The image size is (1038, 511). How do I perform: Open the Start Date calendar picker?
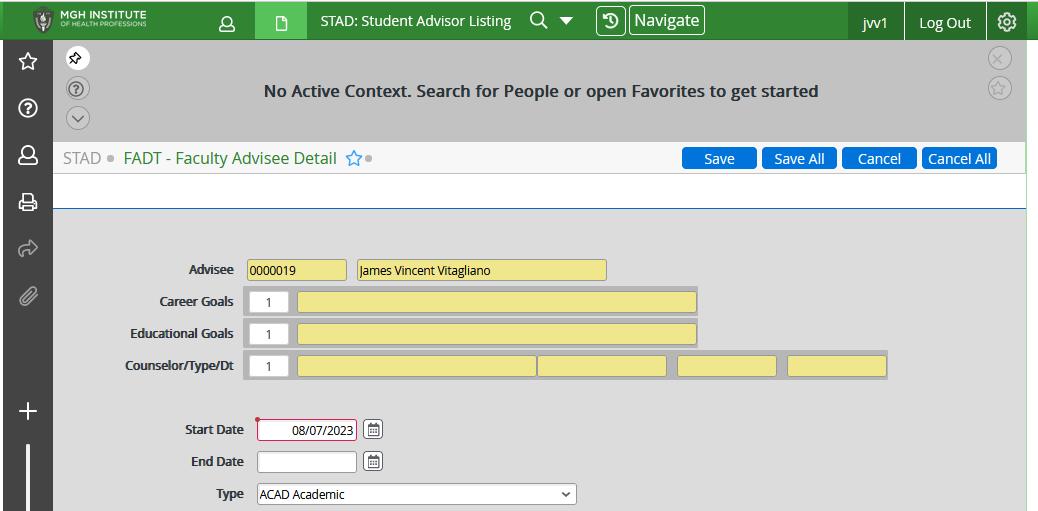373,430
